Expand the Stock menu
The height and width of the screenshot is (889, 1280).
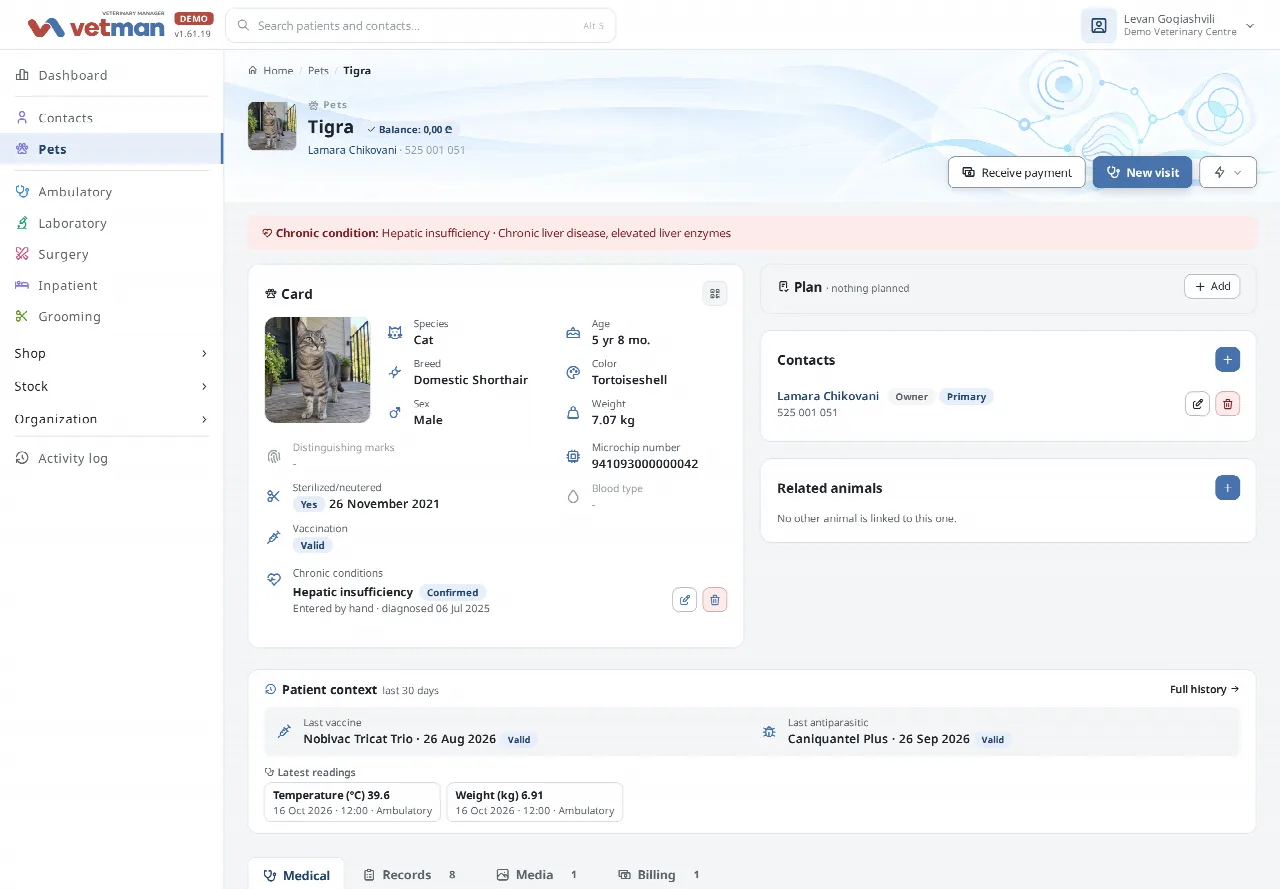coord(111,386)
